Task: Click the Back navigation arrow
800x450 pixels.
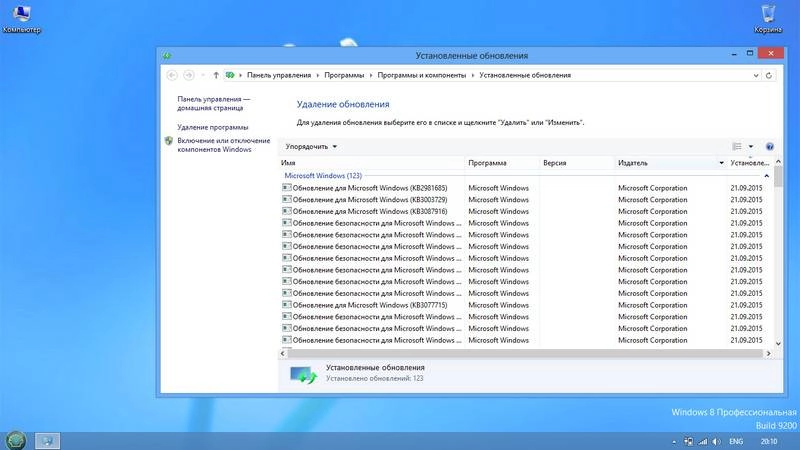Action: (x=172, y=75)
